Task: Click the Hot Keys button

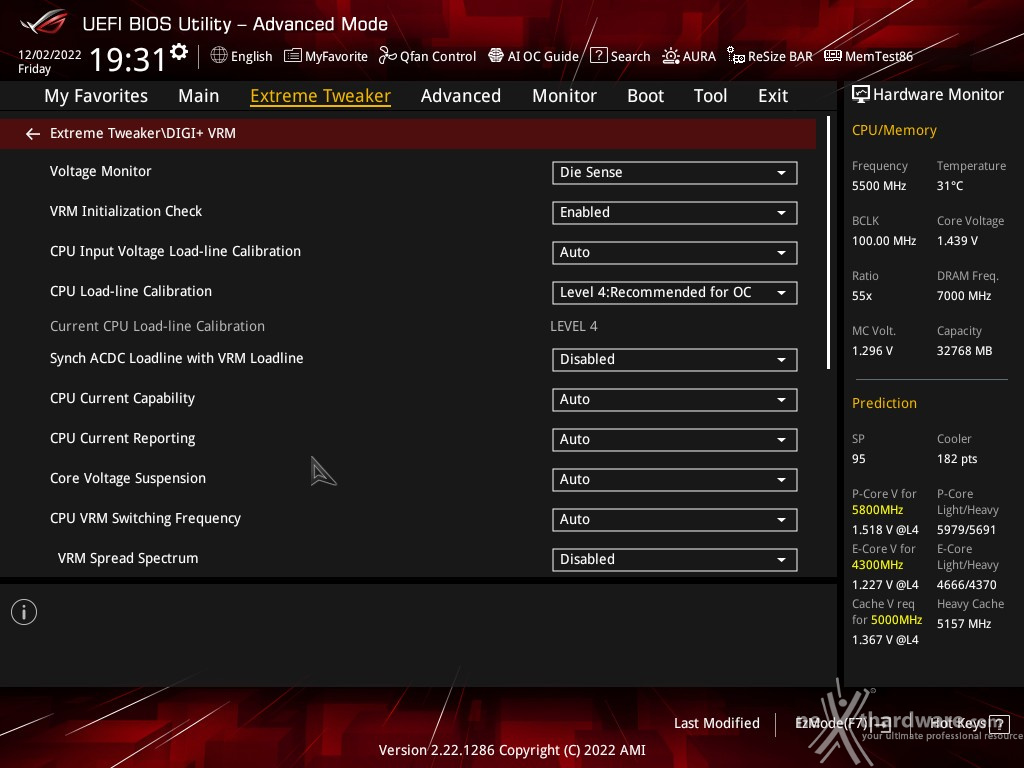Action: pyautogui.click(x=969, y=724)
